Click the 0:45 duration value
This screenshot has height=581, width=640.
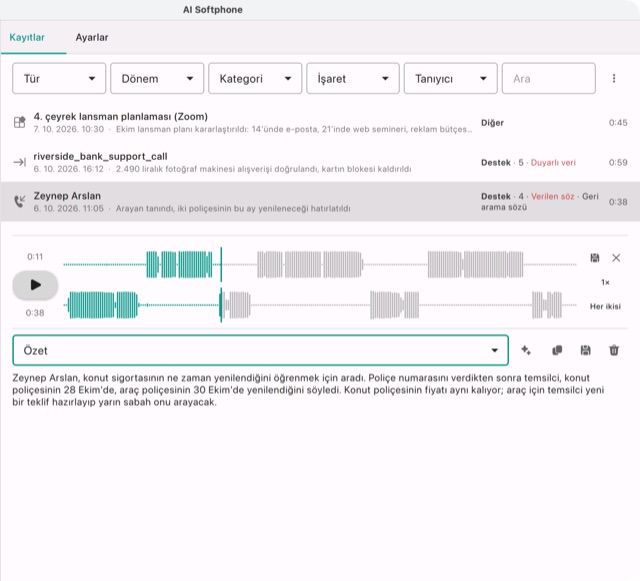(618, 123)
